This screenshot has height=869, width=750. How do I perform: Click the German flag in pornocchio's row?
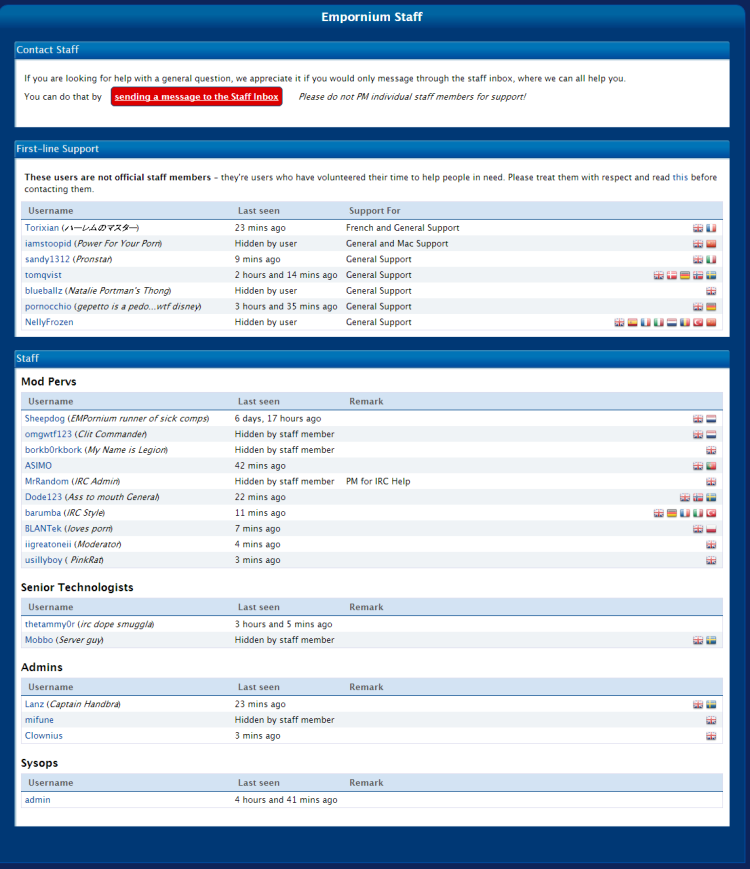(711, 306)
